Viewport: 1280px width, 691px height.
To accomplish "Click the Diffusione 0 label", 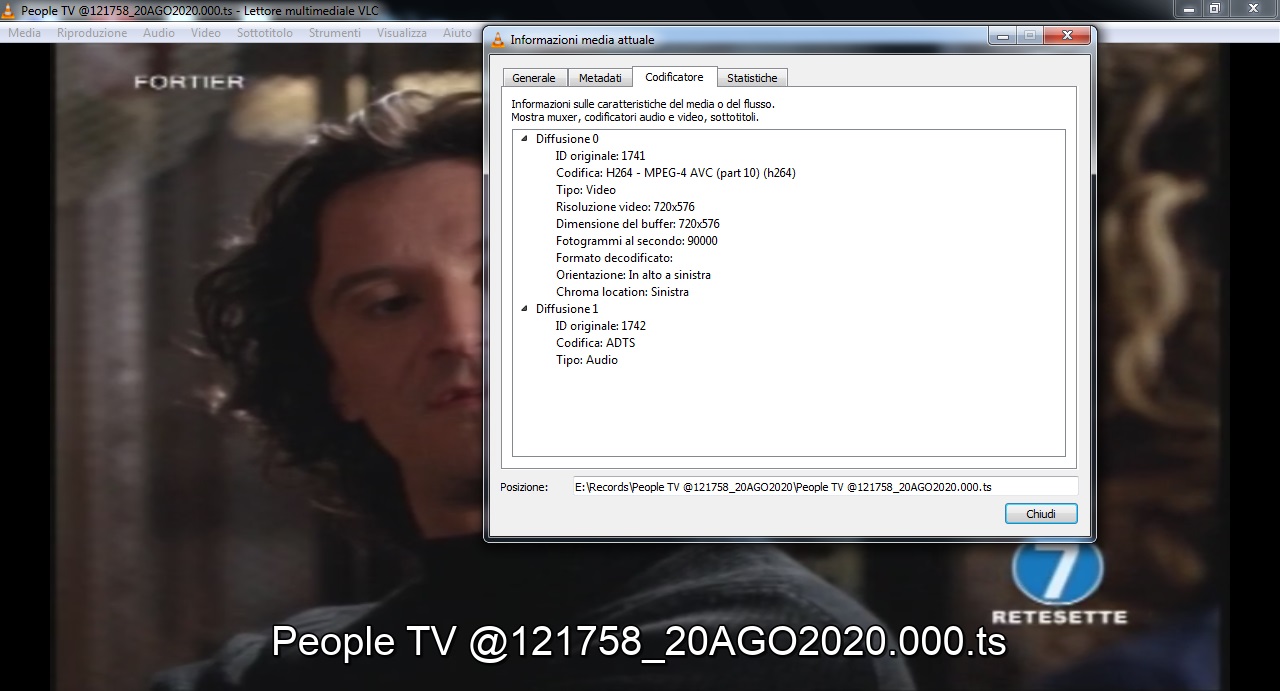I will (567, 139).
